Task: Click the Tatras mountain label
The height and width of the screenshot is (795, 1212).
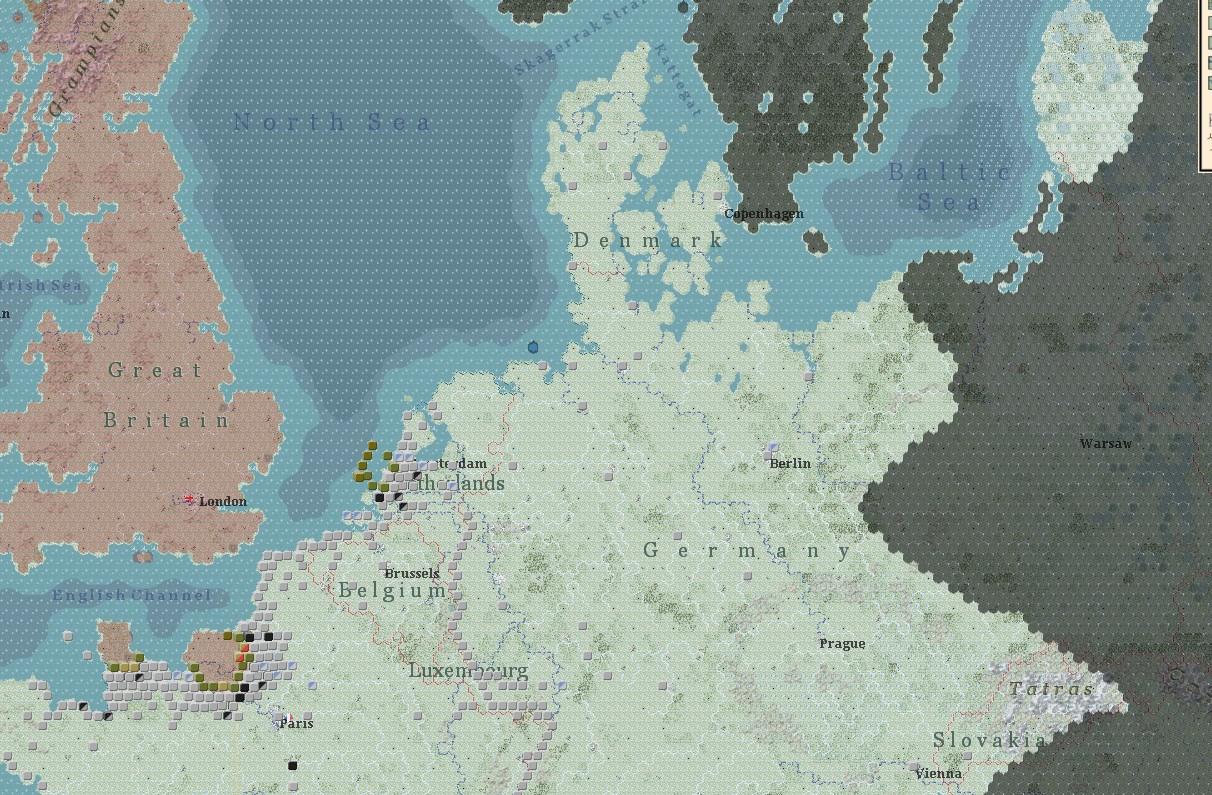Action: 1051,688
